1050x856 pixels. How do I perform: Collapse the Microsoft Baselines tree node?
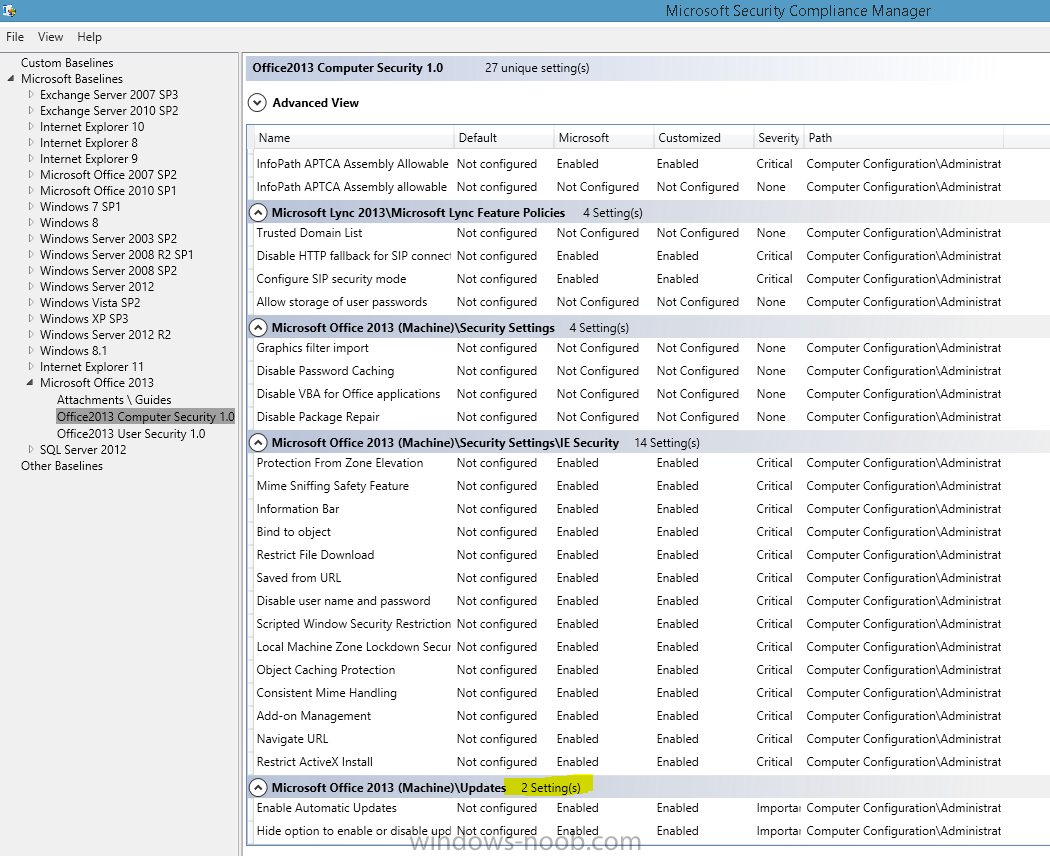(x=11, y=79)
